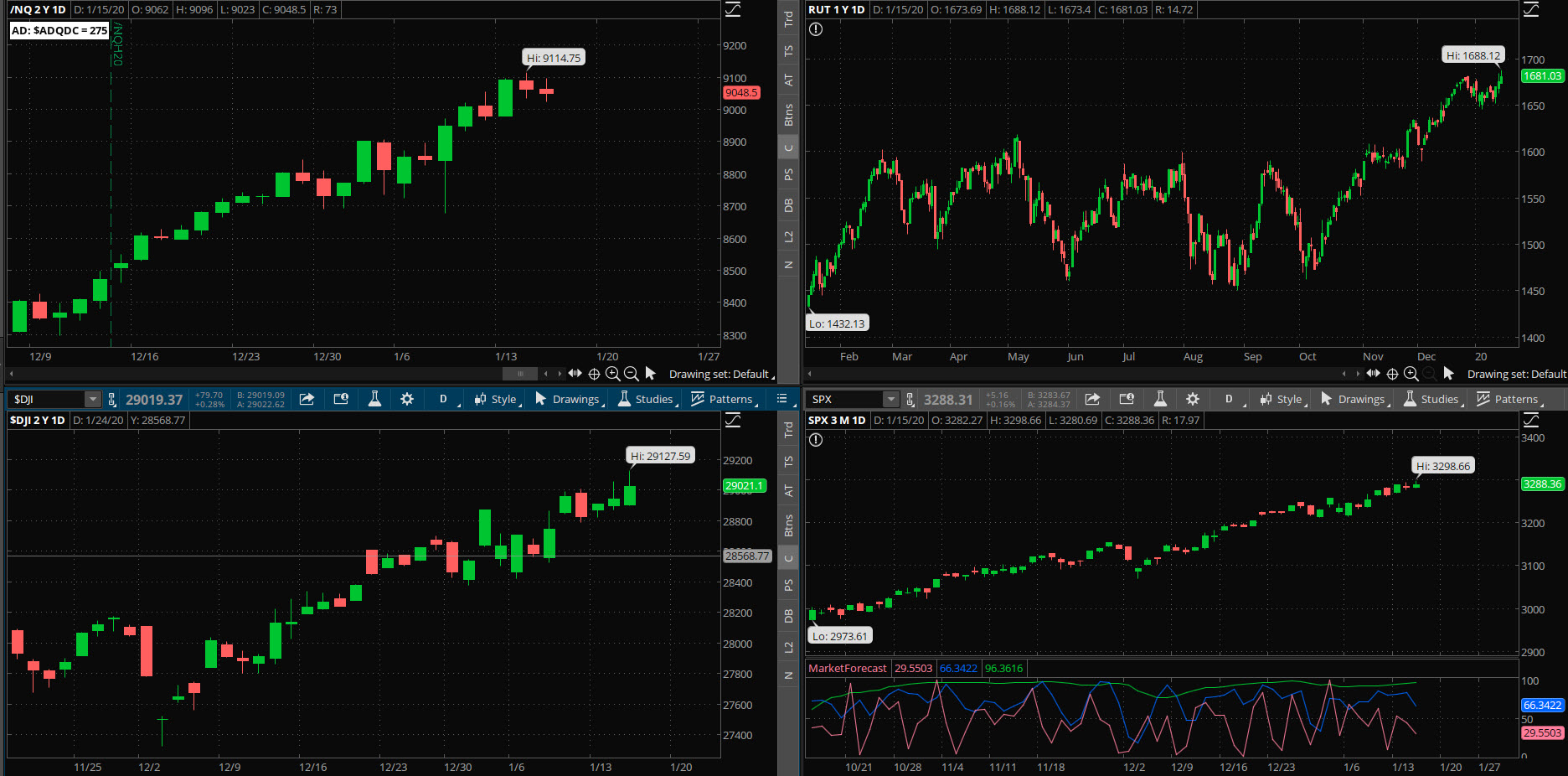Zoom in on the RUT chart
Viewport: 1568px width, 776px height.
pyautogui.click(x=1411, y=374)
